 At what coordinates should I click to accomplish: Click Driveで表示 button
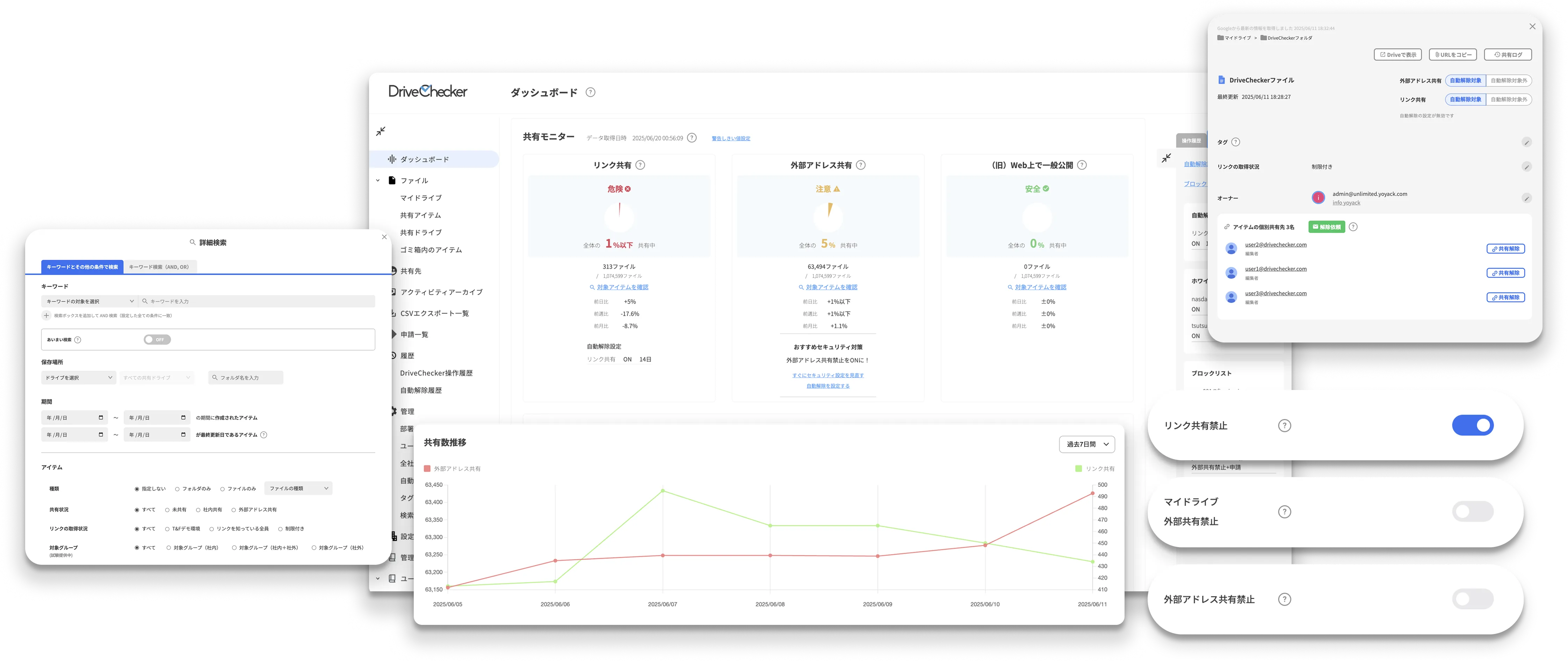coord(1397,55)
